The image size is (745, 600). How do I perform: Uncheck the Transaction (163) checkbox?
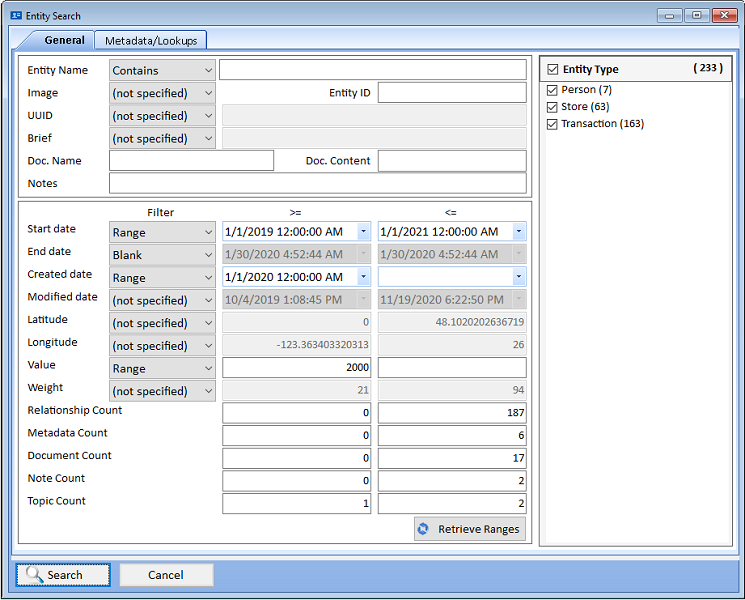click(x=552, y=124)
